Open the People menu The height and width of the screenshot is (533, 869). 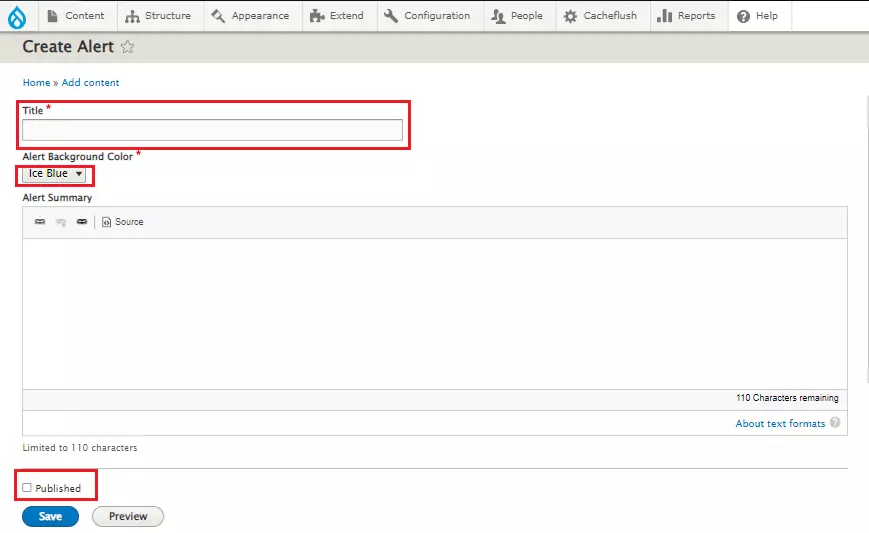point(517,16)
